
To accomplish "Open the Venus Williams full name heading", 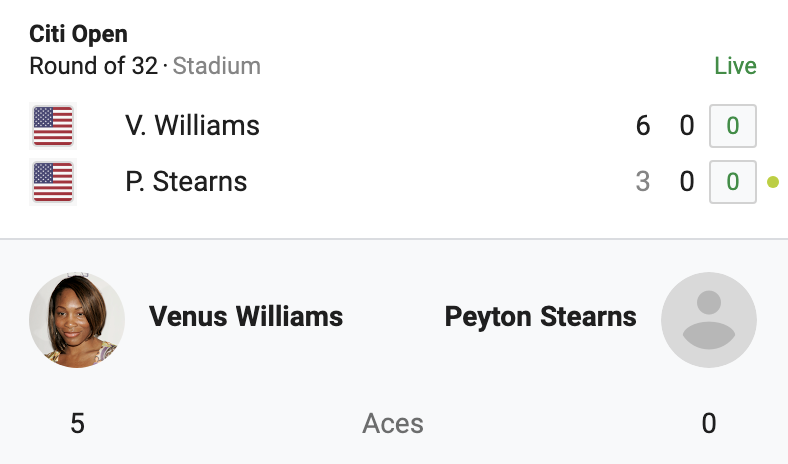I will coord(246,317).
